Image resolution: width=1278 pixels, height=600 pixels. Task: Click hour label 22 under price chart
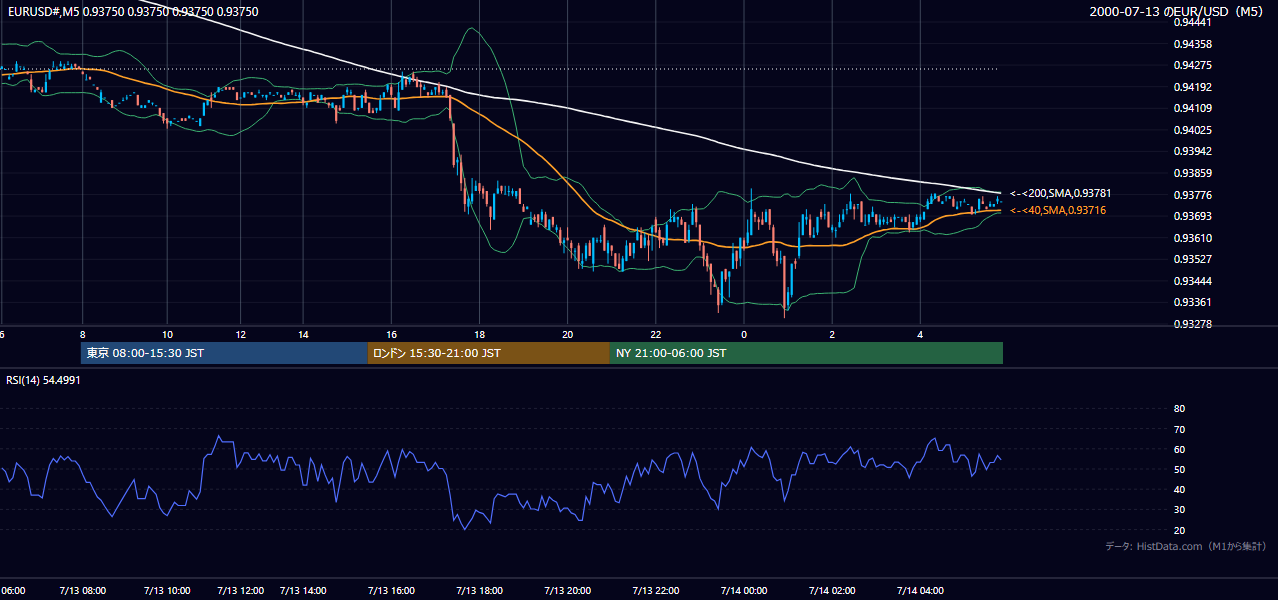point(655,334)
